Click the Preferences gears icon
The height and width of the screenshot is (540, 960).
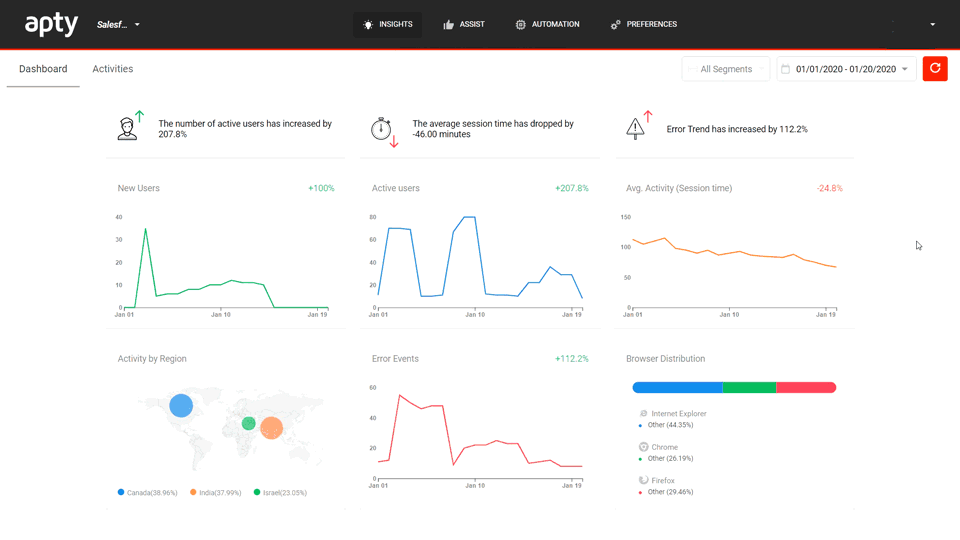pyautogui.click(x=615, y=24)
